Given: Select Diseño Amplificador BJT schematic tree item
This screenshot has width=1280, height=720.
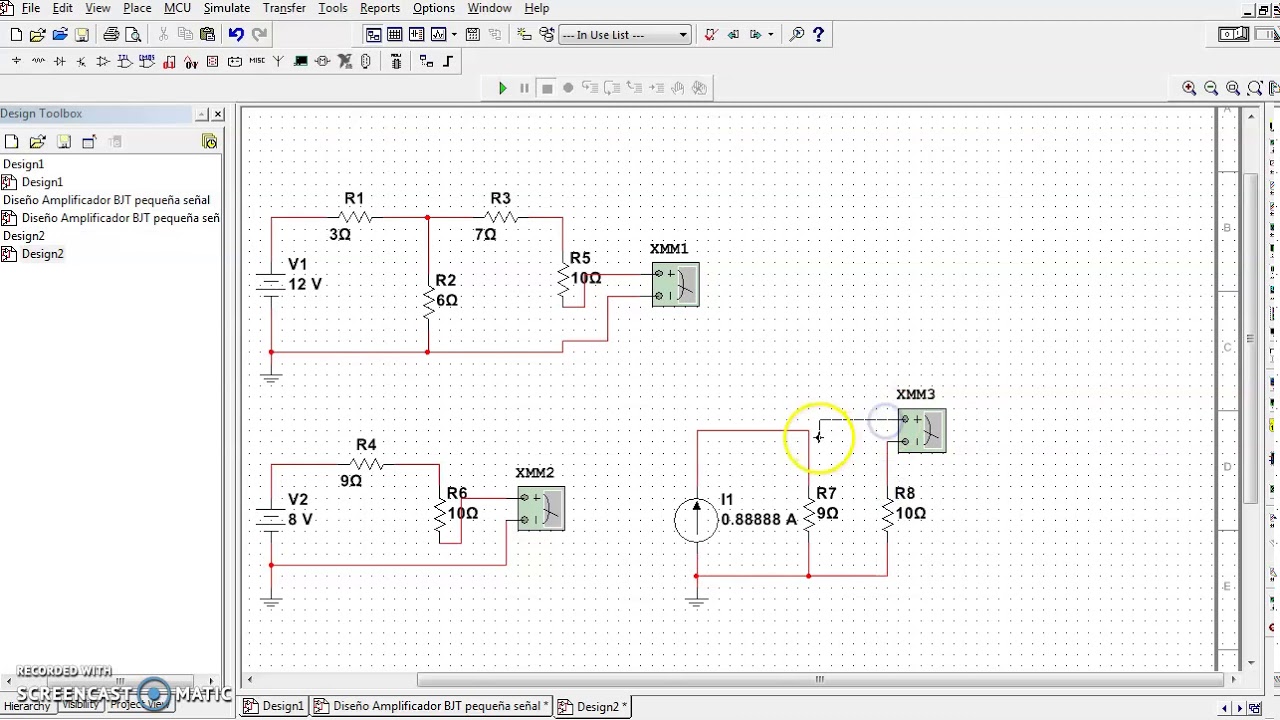Looking at the screenshot, I should [x=120, y=218].
